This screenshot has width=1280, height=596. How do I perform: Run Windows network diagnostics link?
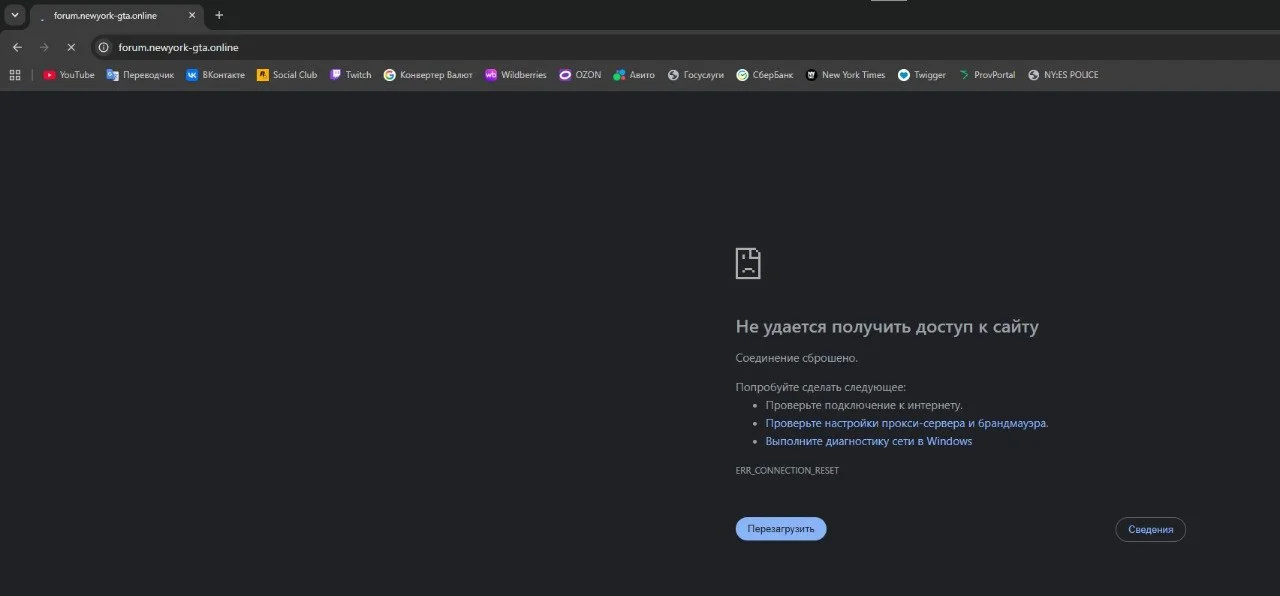(x=869, y=441)
